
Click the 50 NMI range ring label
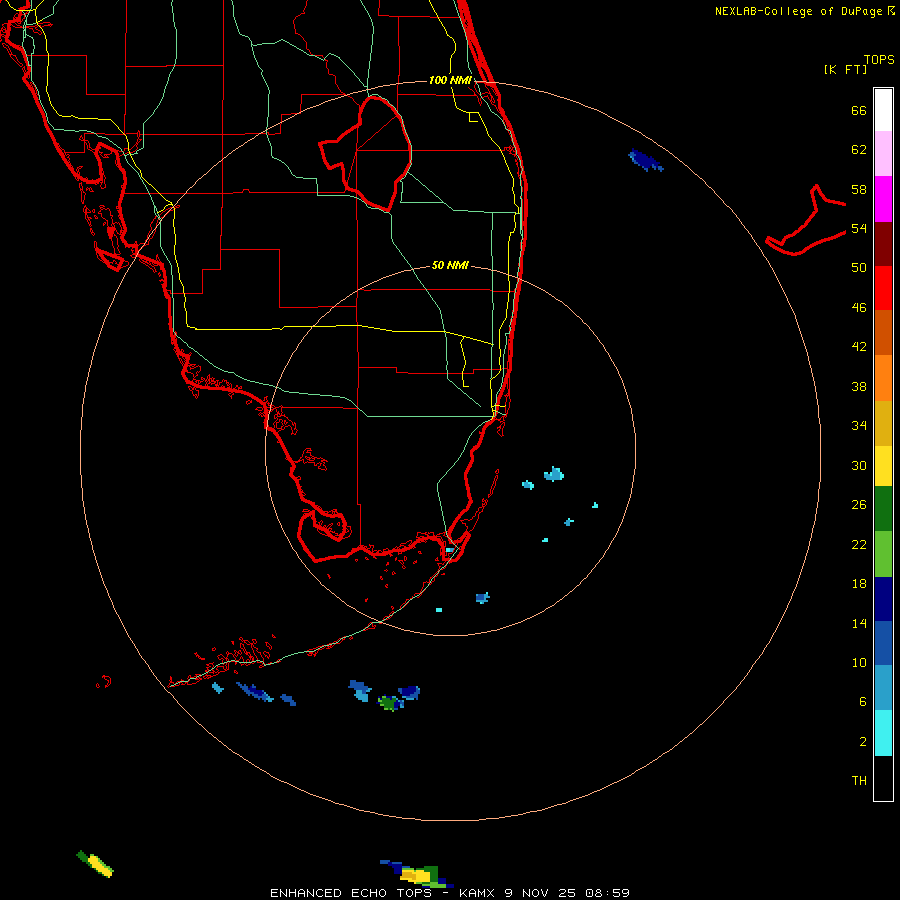click(450, 265)
